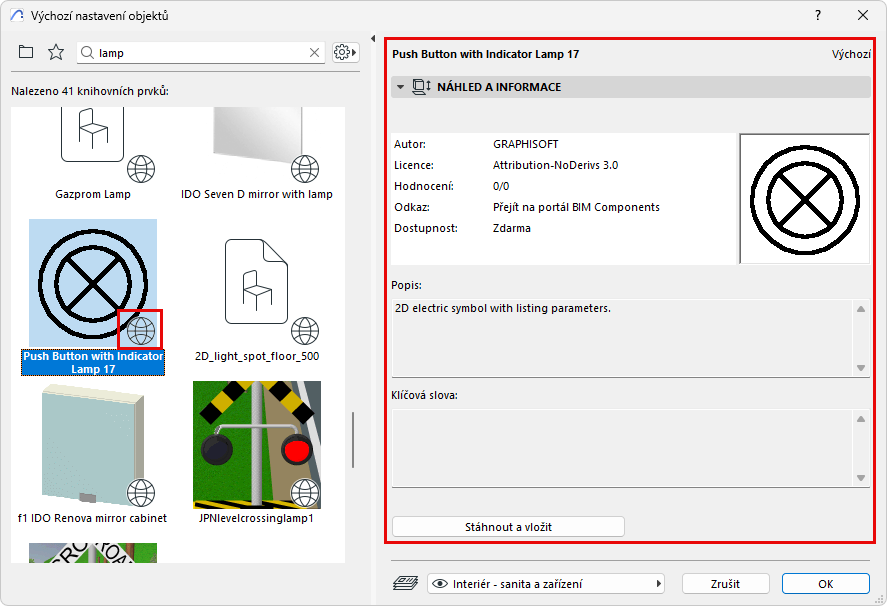Open help with the question mark
This screenshot has height=606, width=887.
[818, 15]
